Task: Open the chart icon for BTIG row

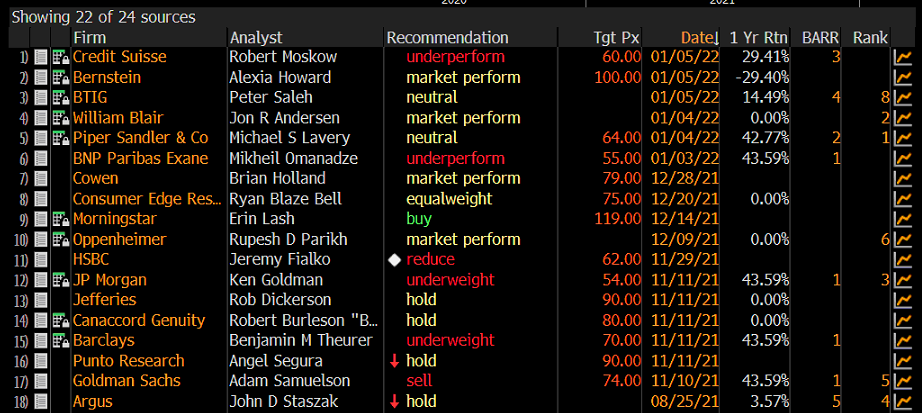Action: [x=901, y=98]
